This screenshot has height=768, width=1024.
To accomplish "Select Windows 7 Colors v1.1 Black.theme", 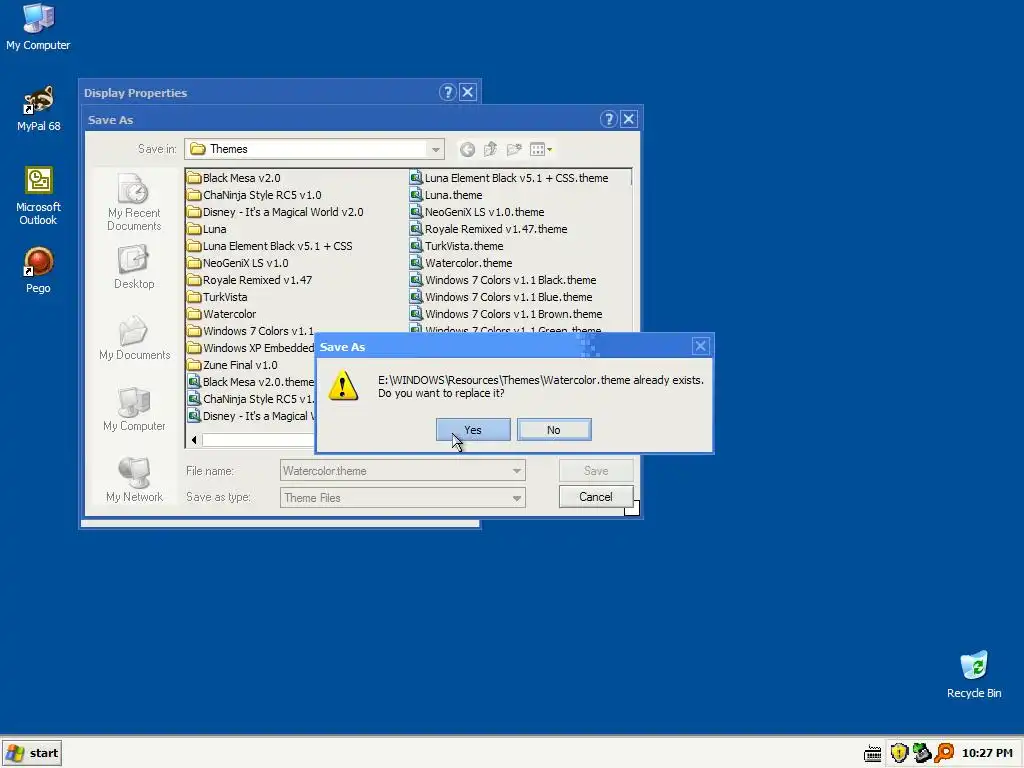I will tap(503, 280).
